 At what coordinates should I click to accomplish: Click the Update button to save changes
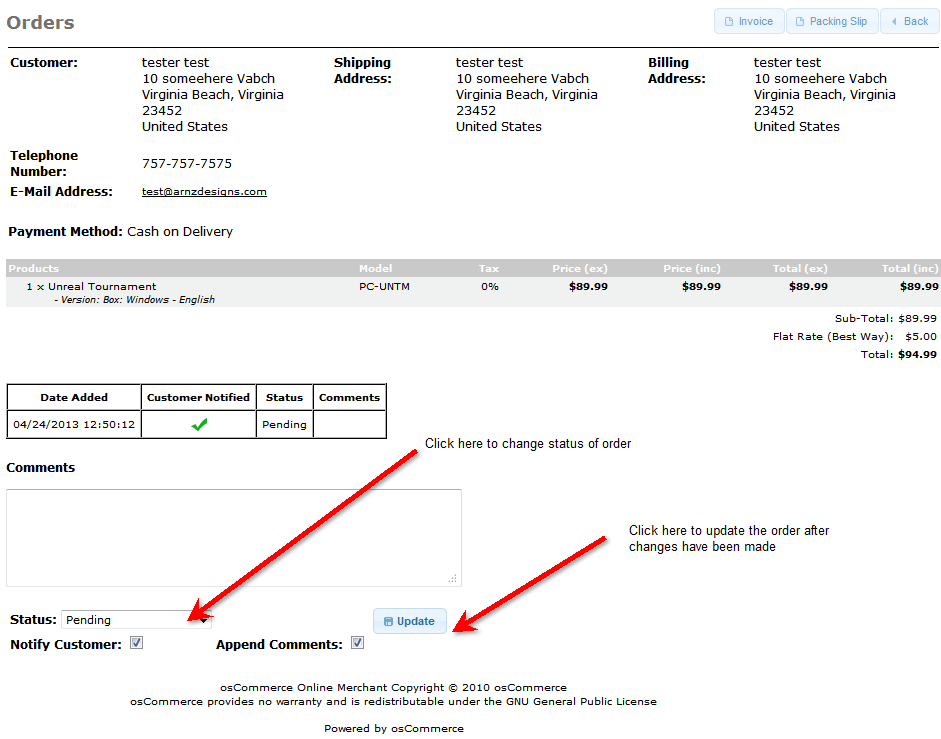point(409,621)
